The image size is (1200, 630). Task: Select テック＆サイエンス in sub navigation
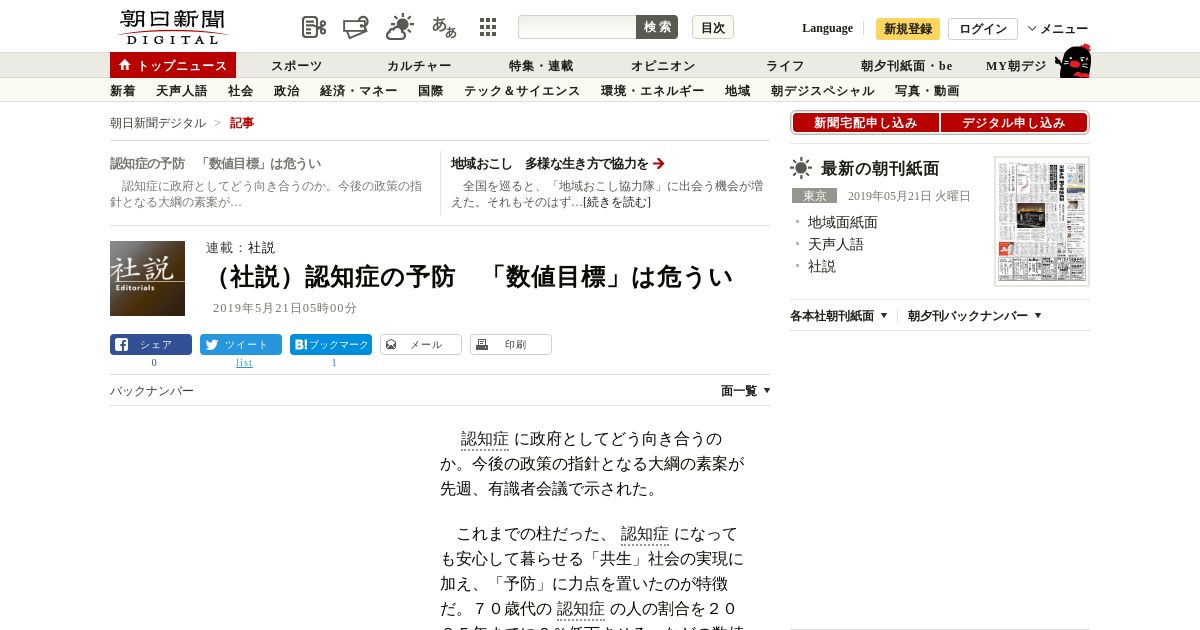[x=522, y=91]
